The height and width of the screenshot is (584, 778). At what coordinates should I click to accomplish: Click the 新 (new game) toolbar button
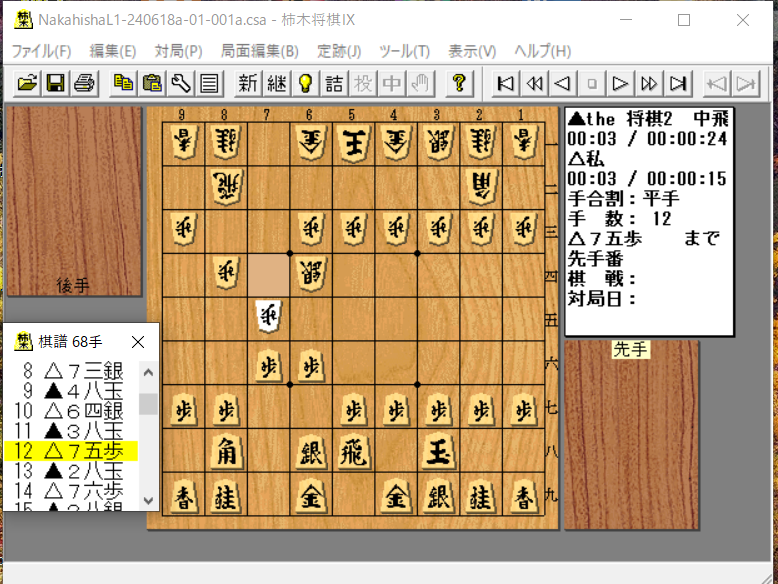[x=247, y=83]
